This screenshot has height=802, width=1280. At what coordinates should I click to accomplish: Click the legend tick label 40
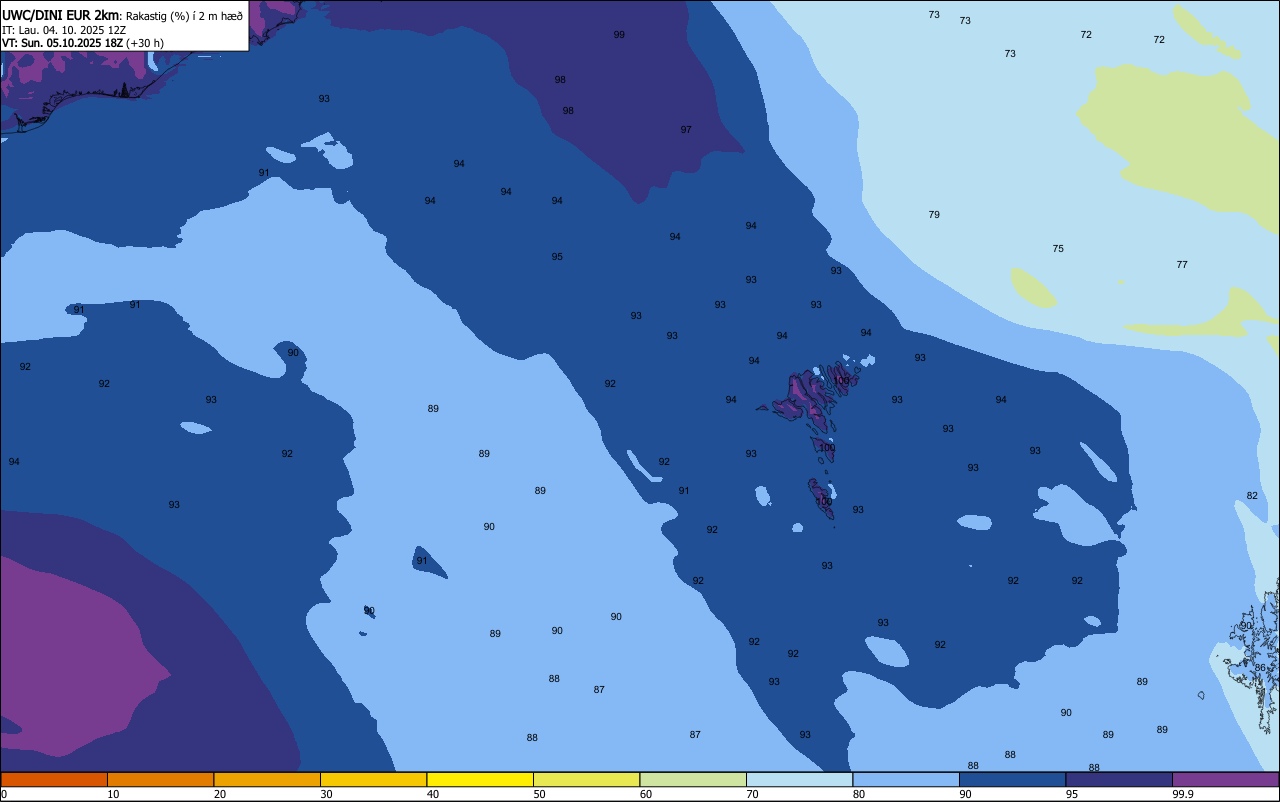tap(433, 794)
